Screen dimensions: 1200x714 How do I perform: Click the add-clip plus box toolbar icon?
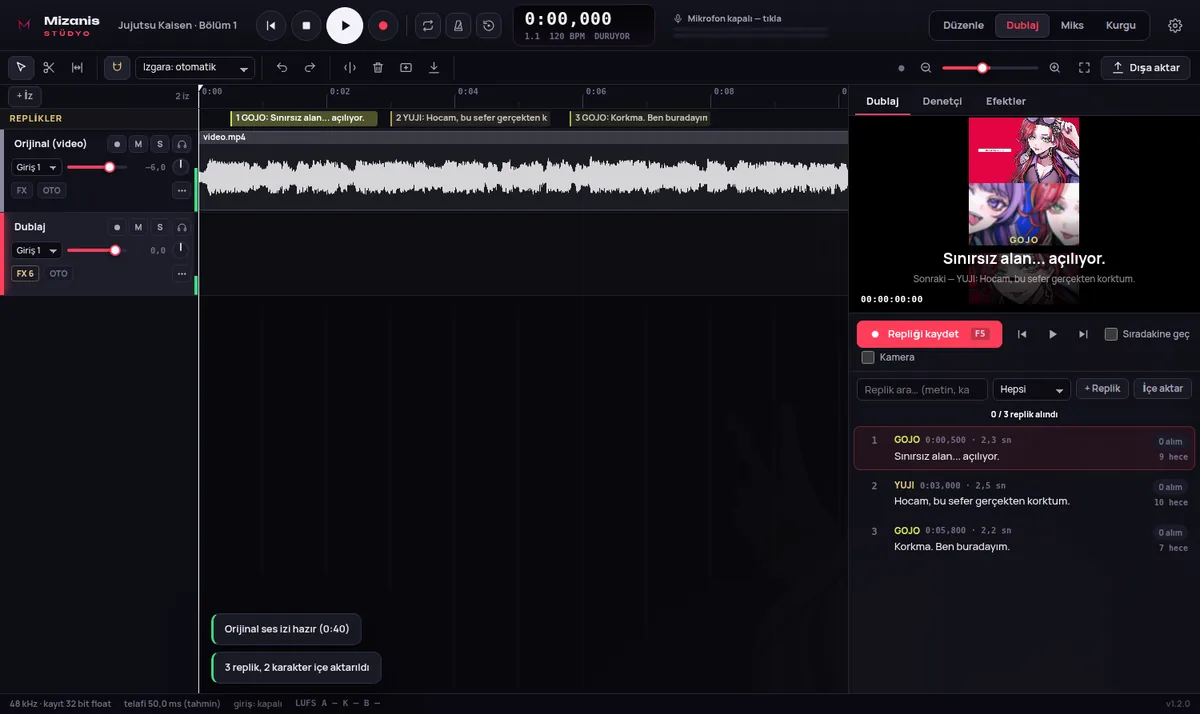pos(406,67)
